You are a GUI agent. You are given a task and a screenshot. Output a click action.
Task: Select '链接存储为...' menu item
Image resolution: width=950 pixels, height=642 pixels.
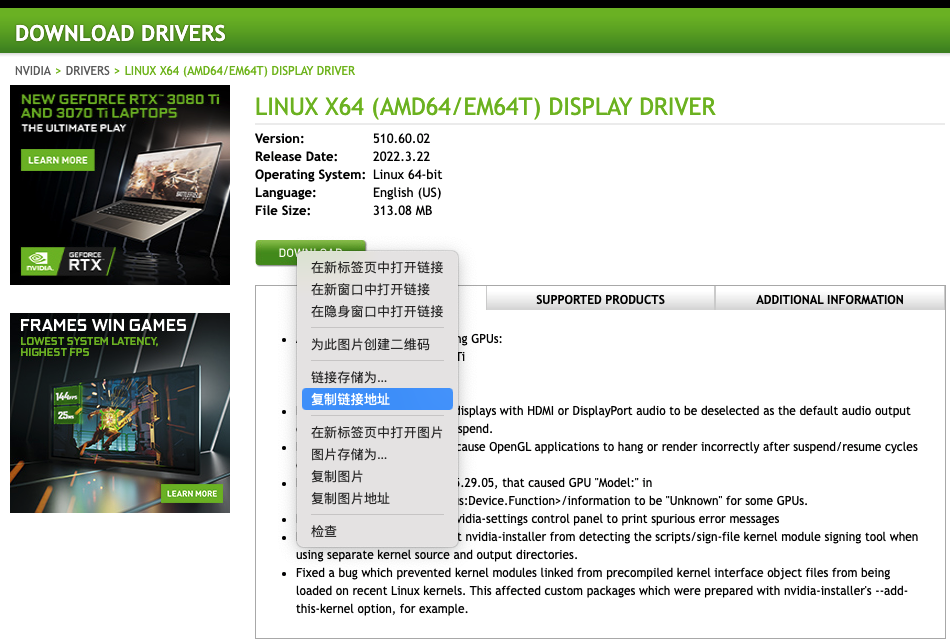tap(377, 377)
